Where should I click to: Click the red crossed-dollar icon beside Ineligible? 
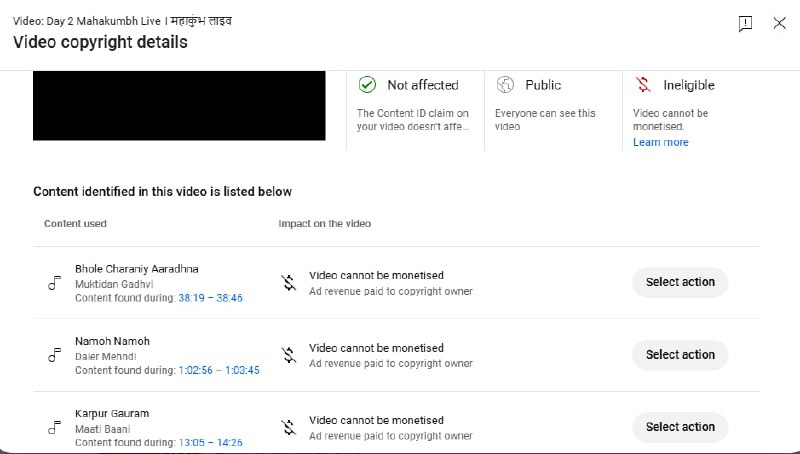643,84
